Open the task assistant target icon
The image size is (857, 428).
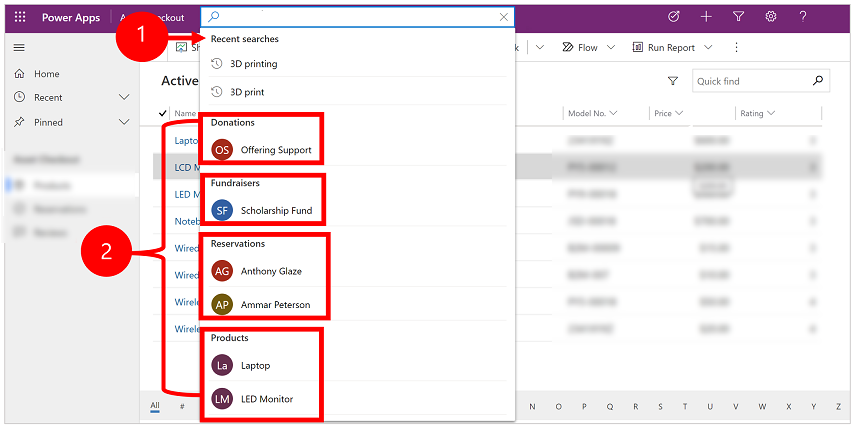(x=674, y=17)
